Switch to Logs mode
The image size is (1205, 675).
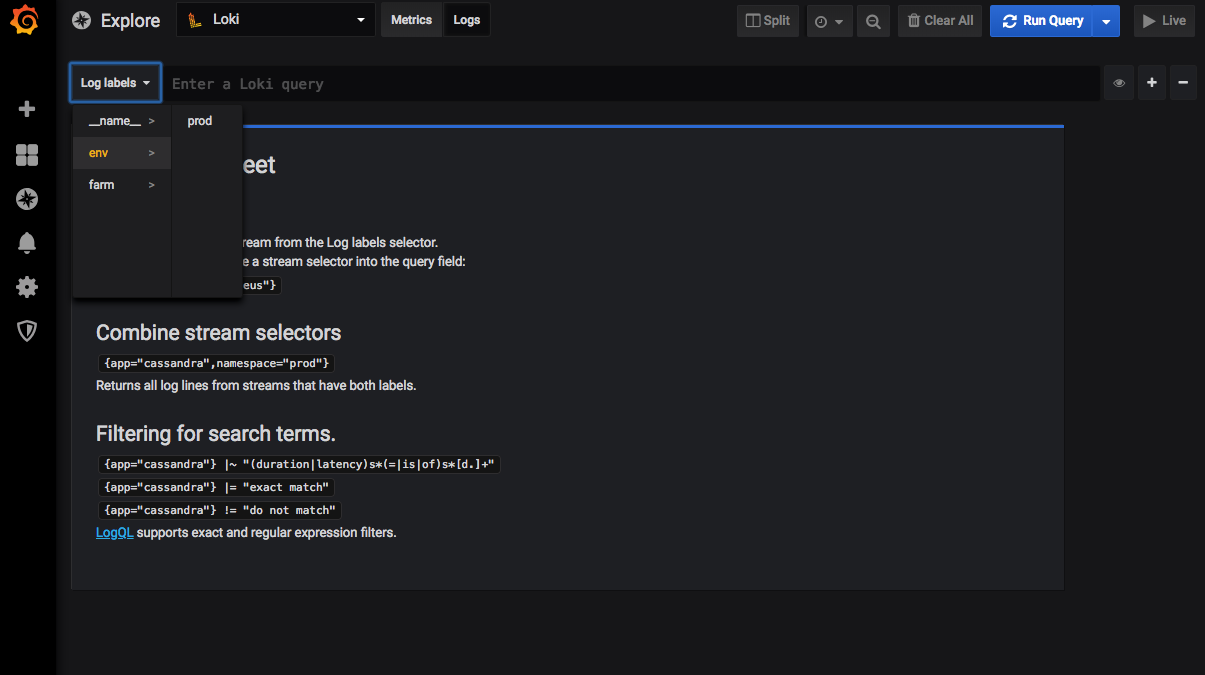467,20
